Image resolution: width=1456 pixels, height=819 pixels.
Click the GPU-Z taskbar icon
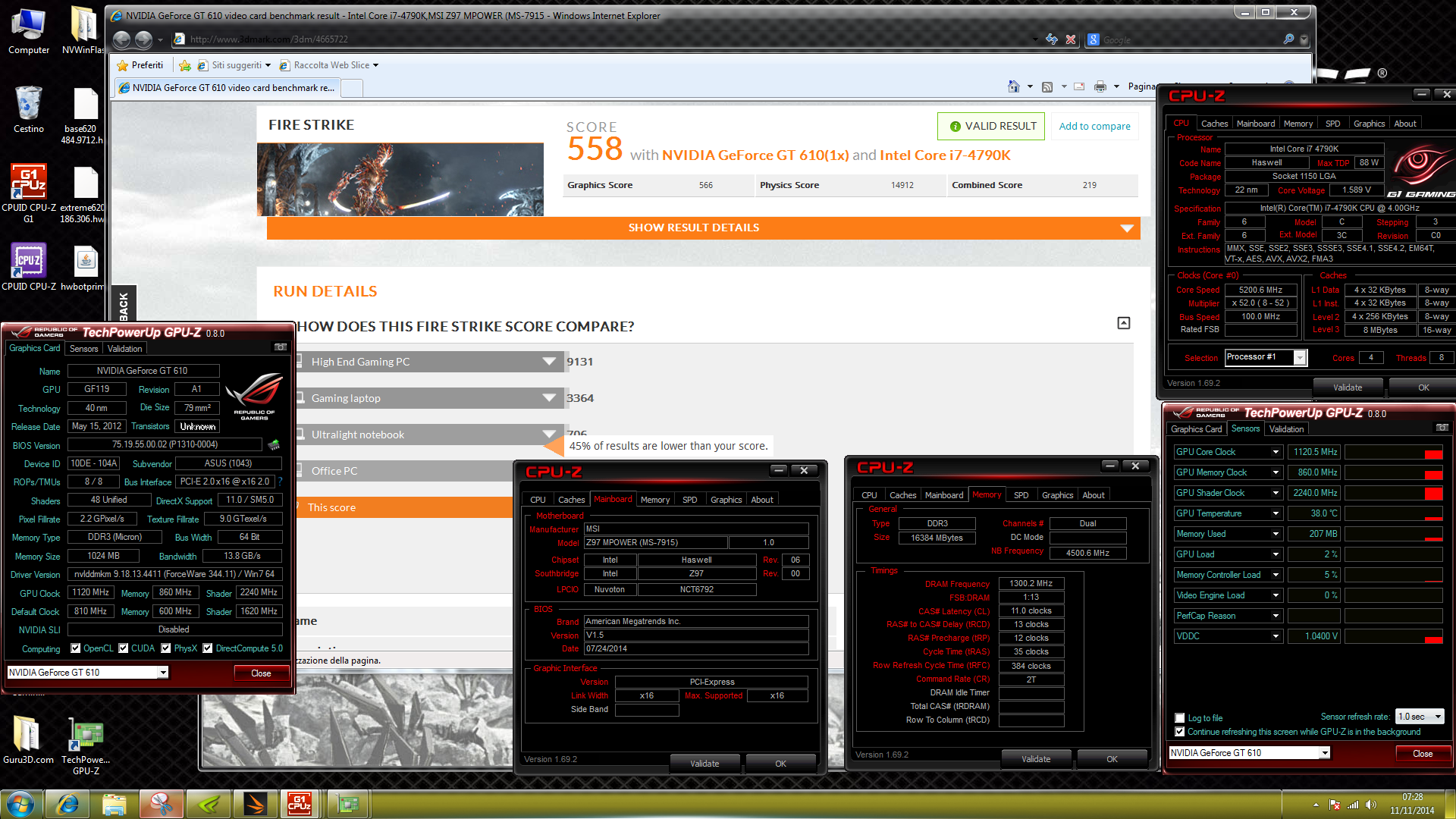tap(348, 804)
